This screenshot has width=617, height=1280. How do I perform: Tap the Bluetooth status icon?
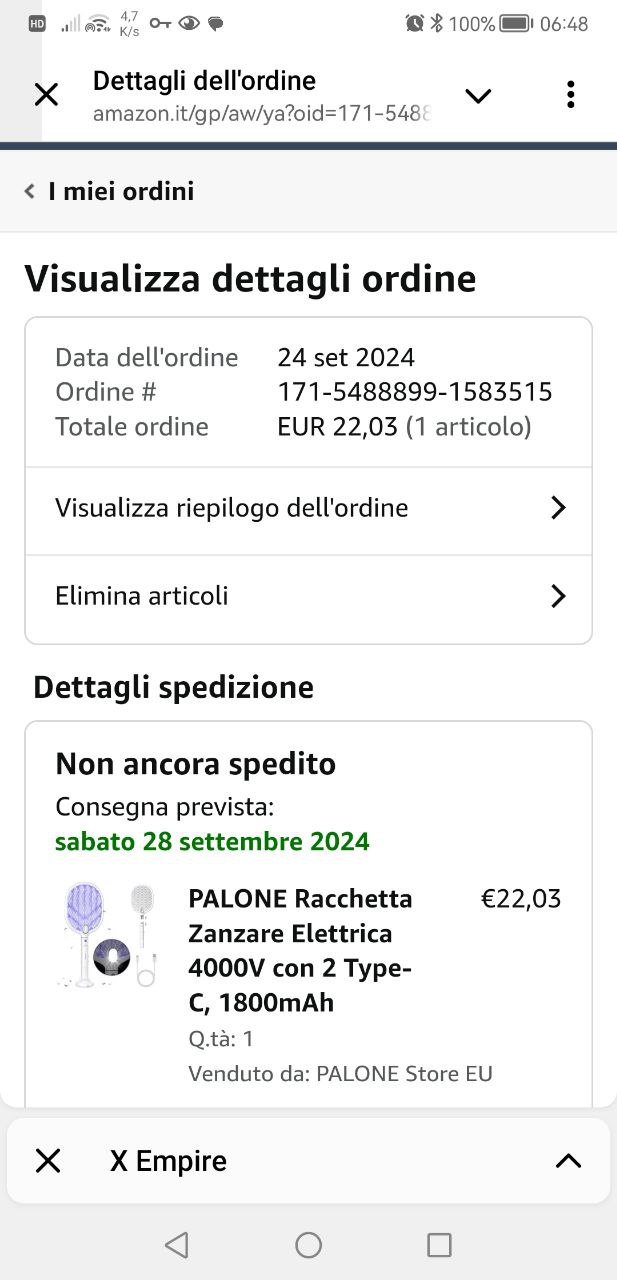[x=437, y=23]
